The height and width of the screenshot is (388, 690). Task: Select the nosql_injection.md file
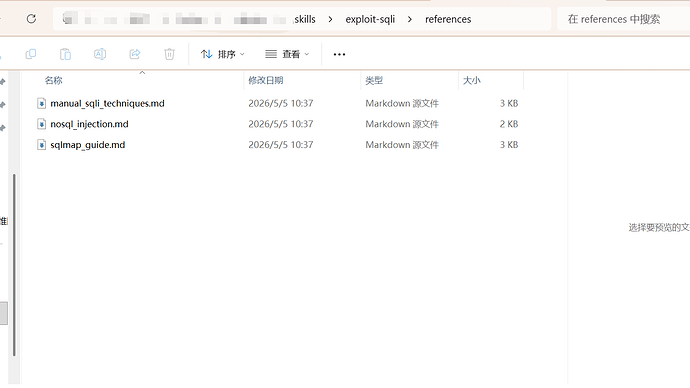coord(89,124)
